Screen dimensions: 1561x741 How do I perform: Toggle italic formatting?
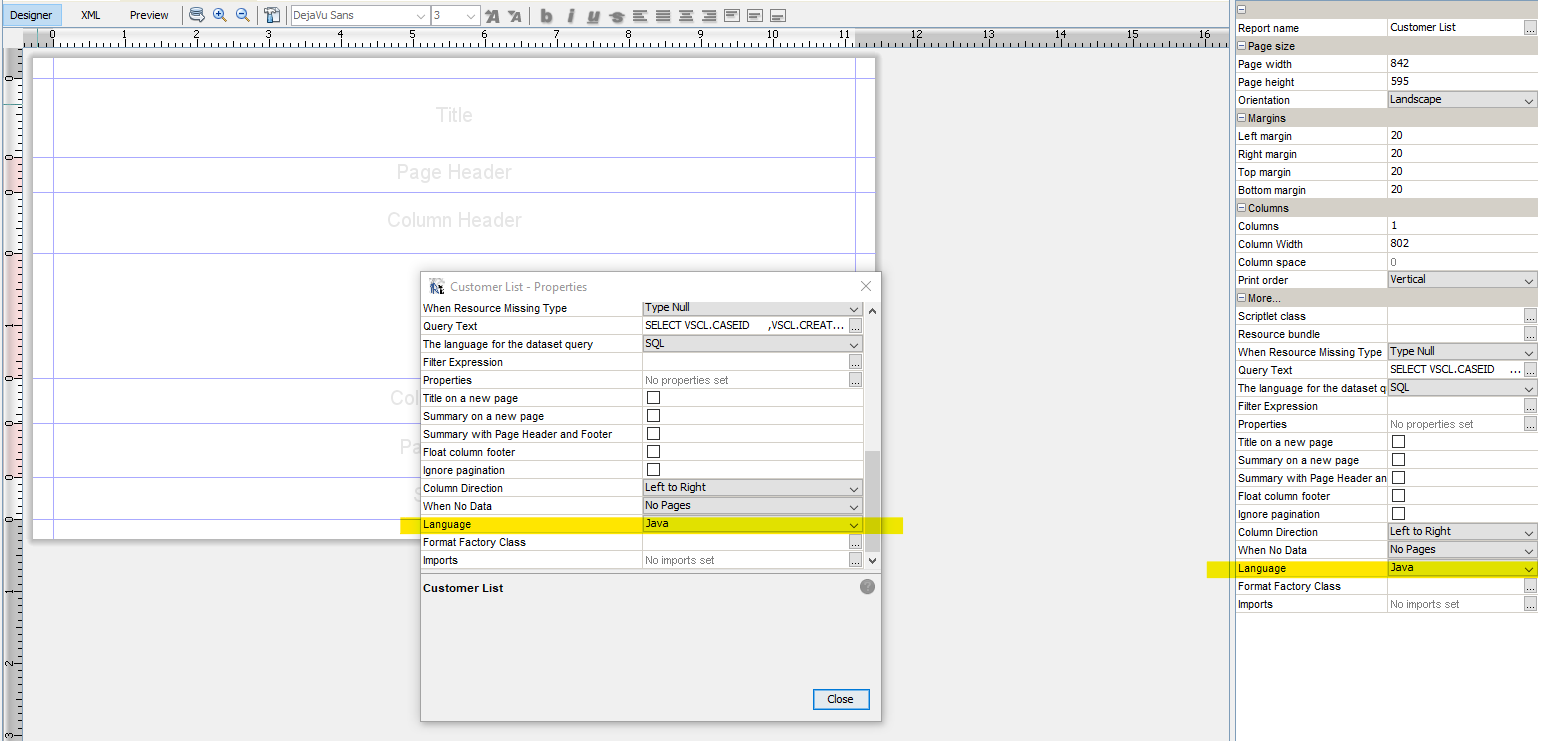(570, 16)
